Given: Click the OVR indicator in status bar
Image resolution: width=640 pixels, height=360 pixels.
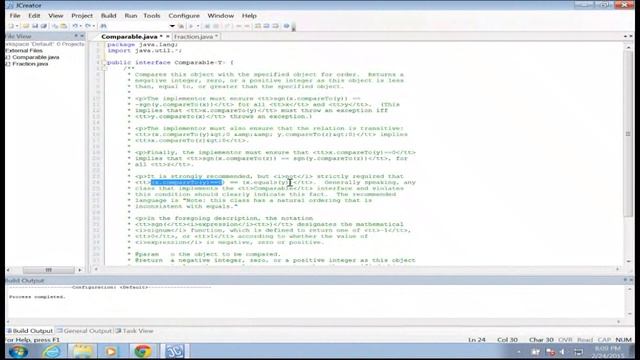Looking at the screenshot, I should click(x=565, y=340).
